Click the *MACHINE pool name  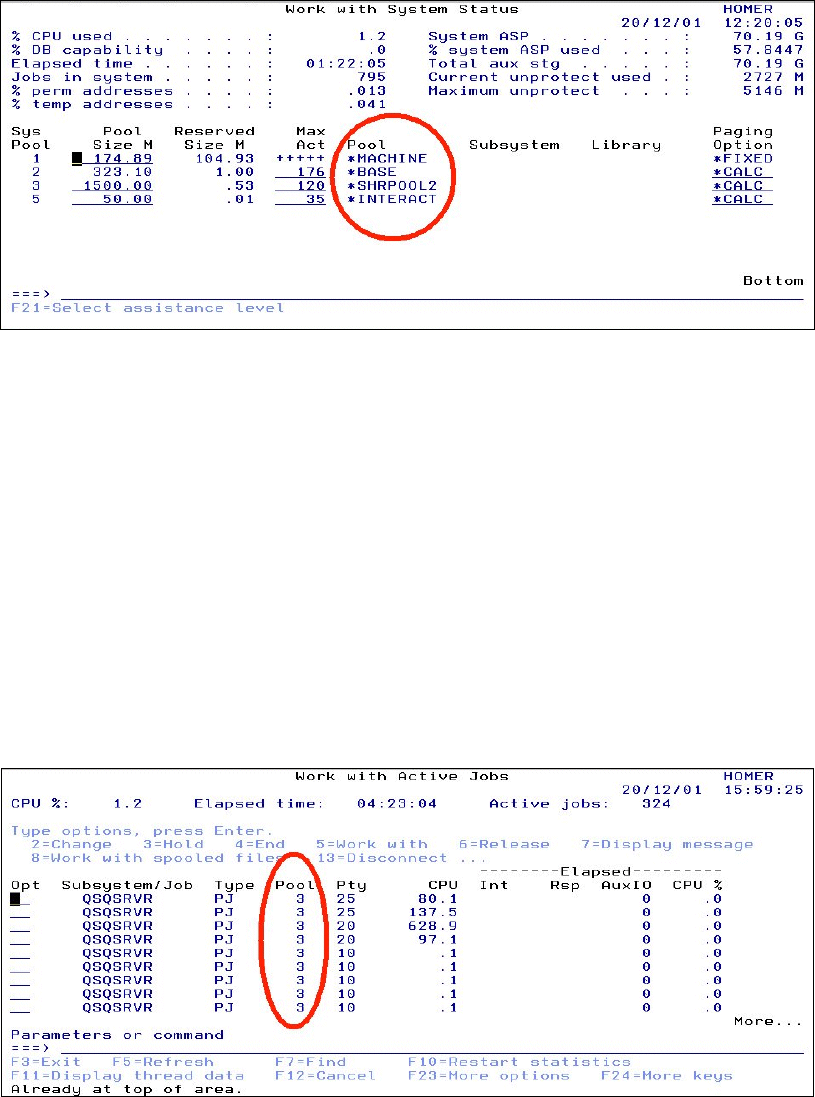point(387,159)
